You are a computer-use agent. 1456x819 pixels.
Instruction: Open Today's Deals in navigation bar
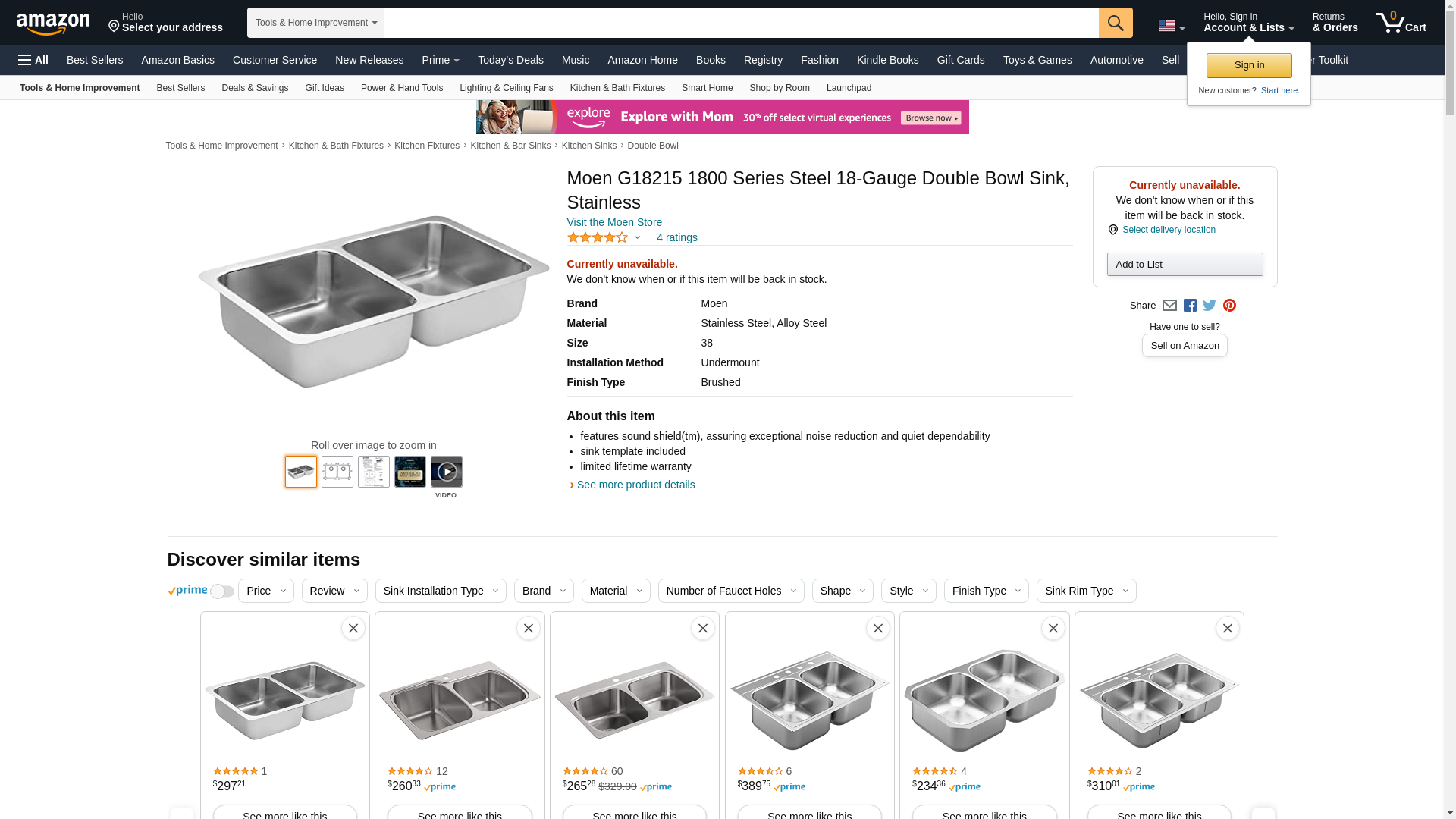510,60
